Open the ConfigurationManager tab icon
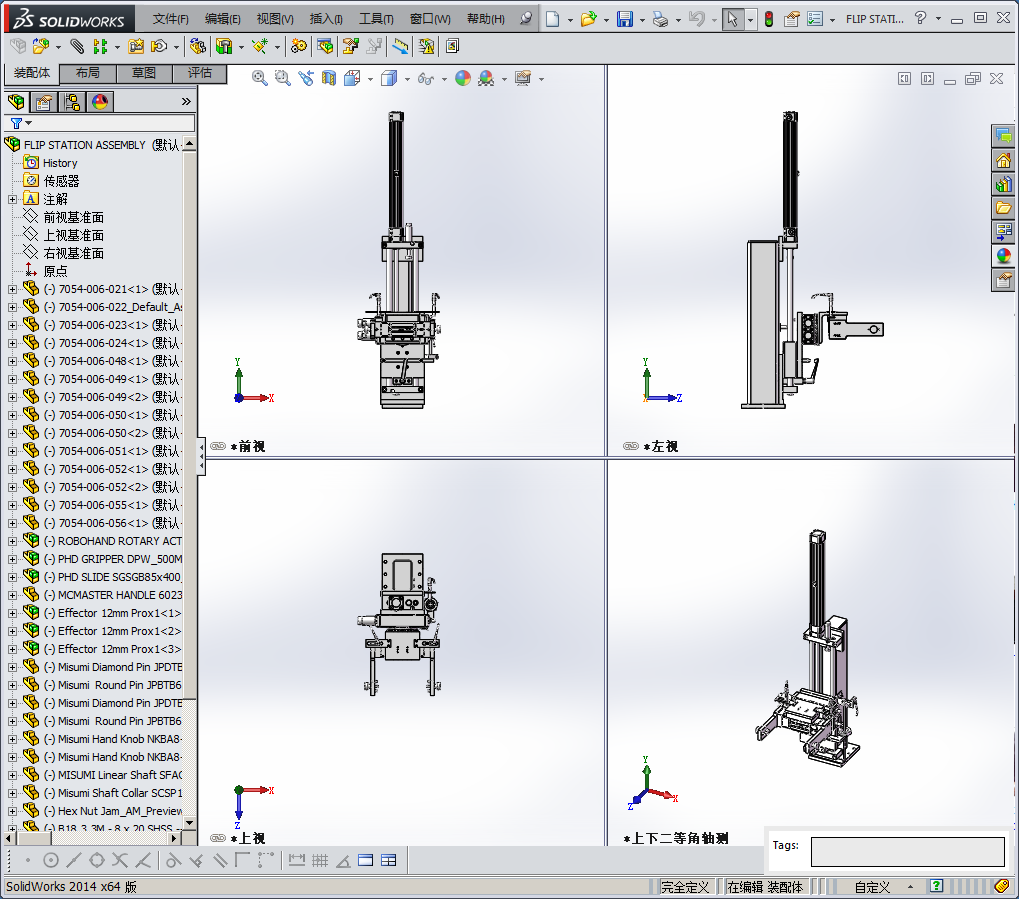This screenshot has width=1019, height=899. point(71,101)
